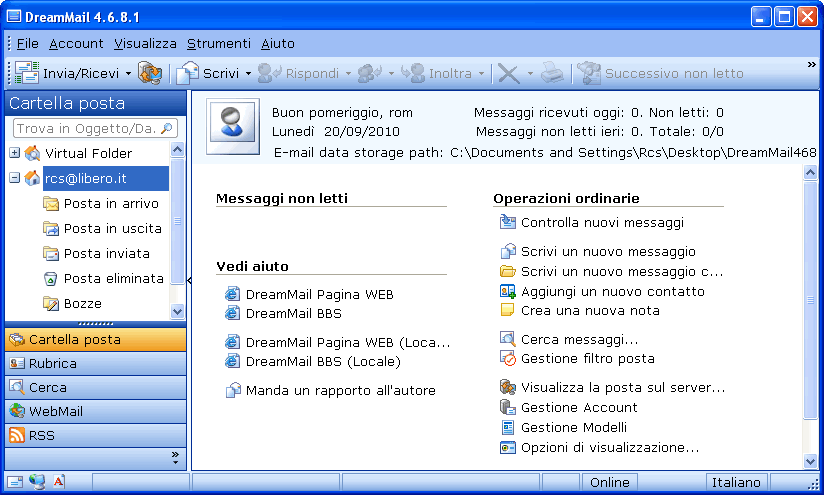Click the network computers status bar icon
Viewport: 824px width, 495px height.
(x=37, y=481)
